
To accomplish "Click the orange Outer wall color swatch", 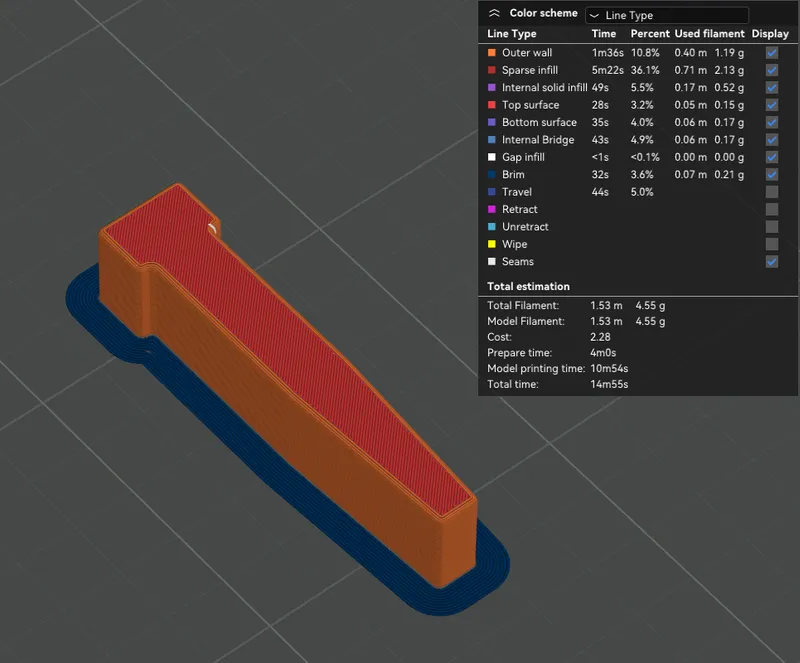I will coord(491,53).
